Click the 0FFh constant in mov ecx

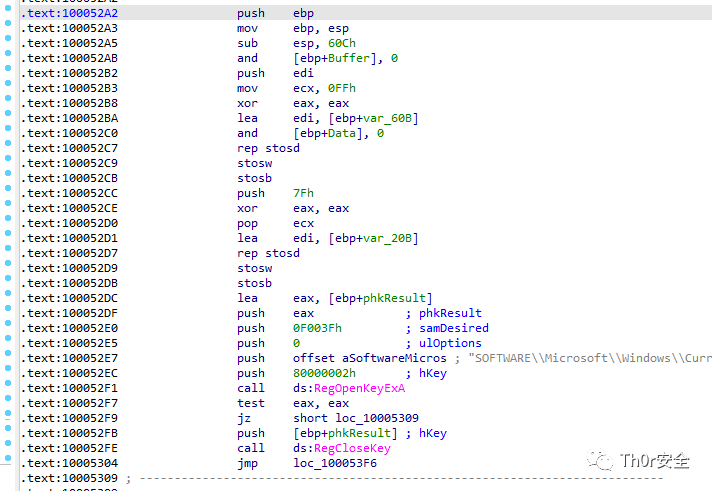tap(341, 88)
